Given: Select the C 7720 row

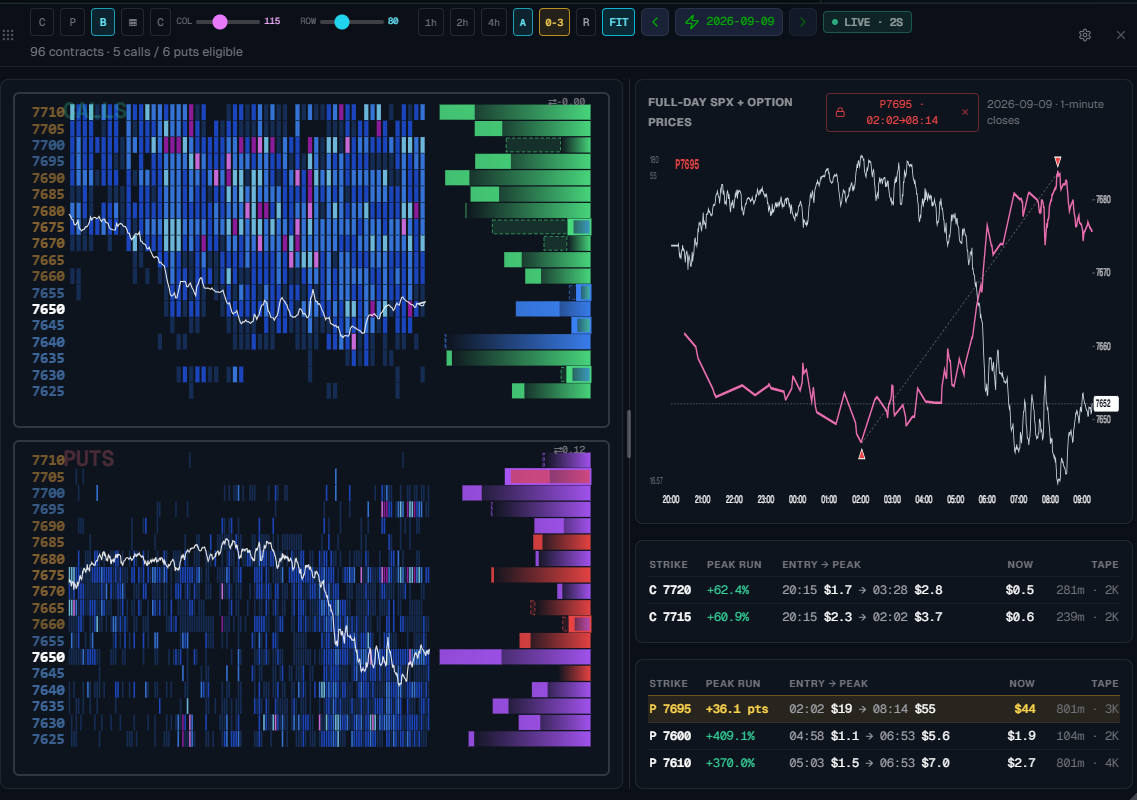Looking at the screenshot, I should (883, 590).
